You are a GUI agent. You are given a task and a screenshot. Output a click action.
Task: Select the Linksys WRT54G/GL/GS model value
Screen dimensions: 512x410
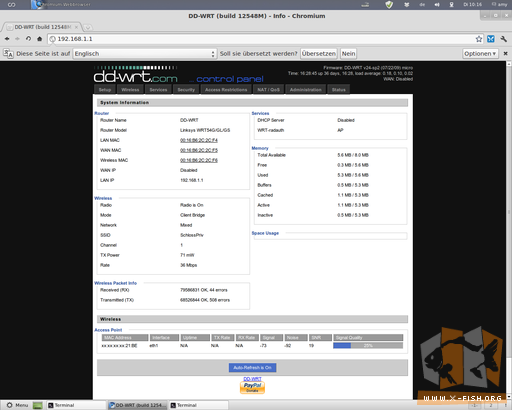pyautogui.click(x=205, y=130)
